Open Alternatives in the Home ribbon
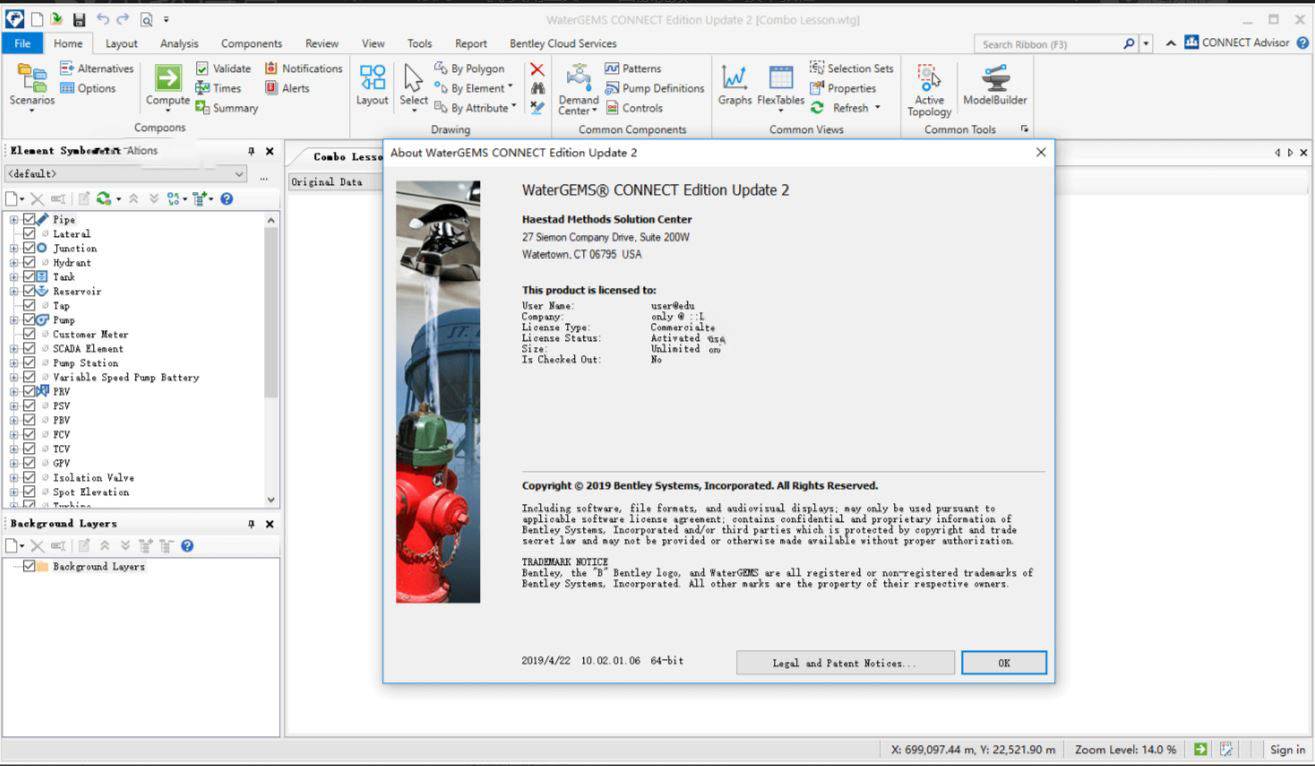This screenshot has width=1315, height=766. click(x=96, y=69)
